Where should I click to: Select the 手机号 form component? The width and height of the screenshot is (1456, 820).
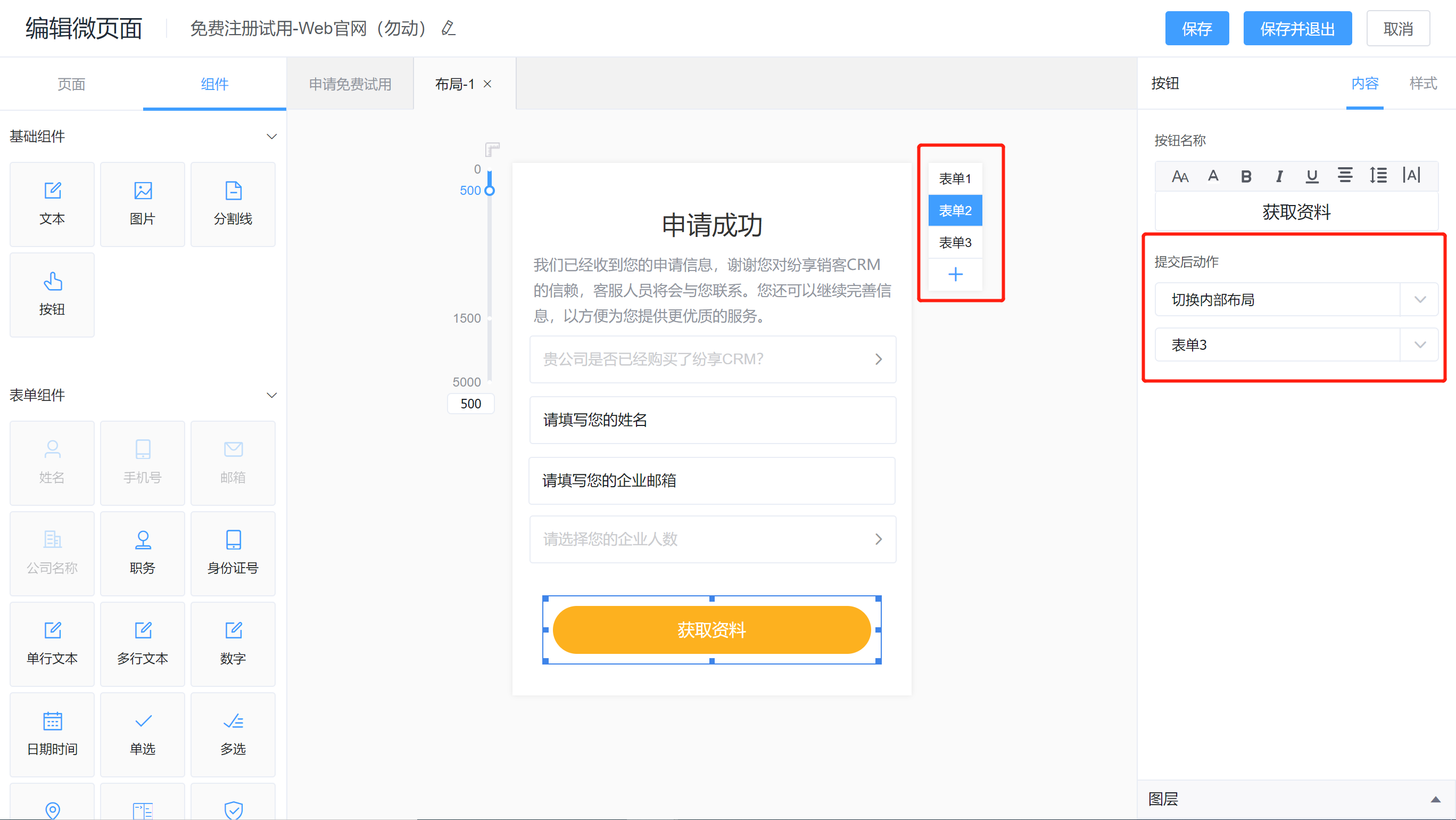click(x=143, y=463)
